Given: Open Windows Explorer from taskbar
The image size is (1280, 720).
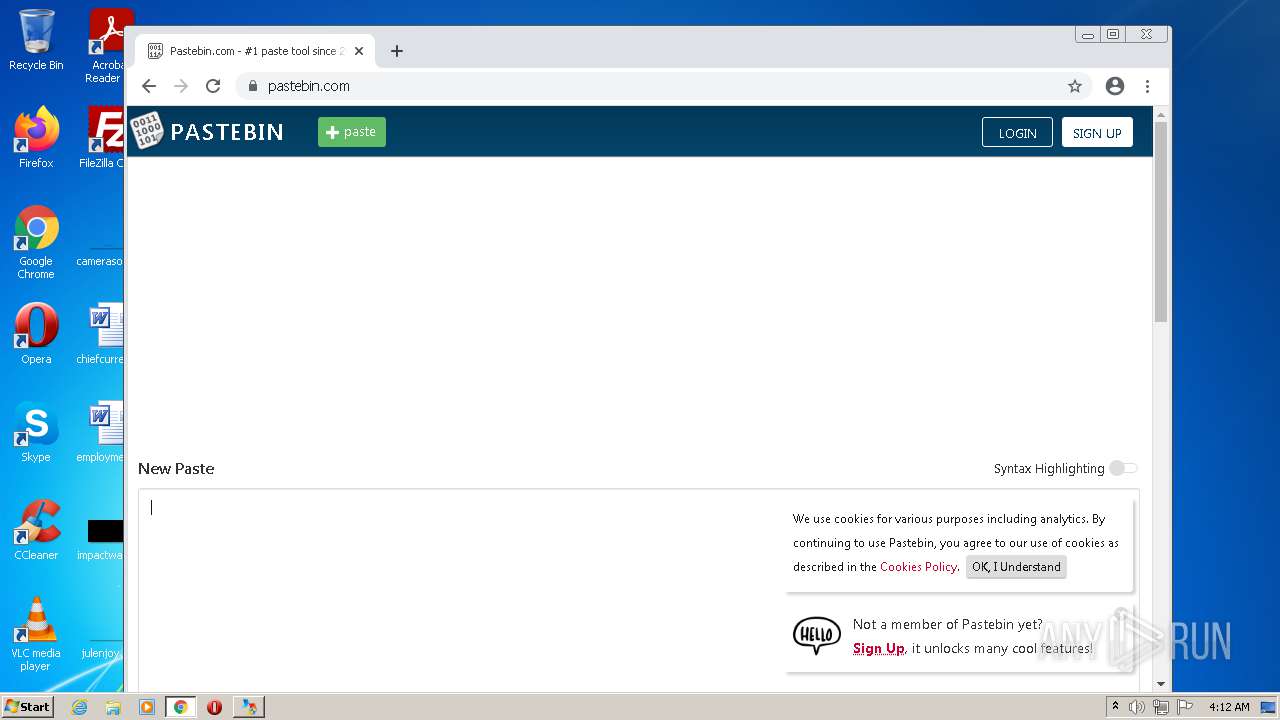Looking at the screenshot, I should point(113,707).
